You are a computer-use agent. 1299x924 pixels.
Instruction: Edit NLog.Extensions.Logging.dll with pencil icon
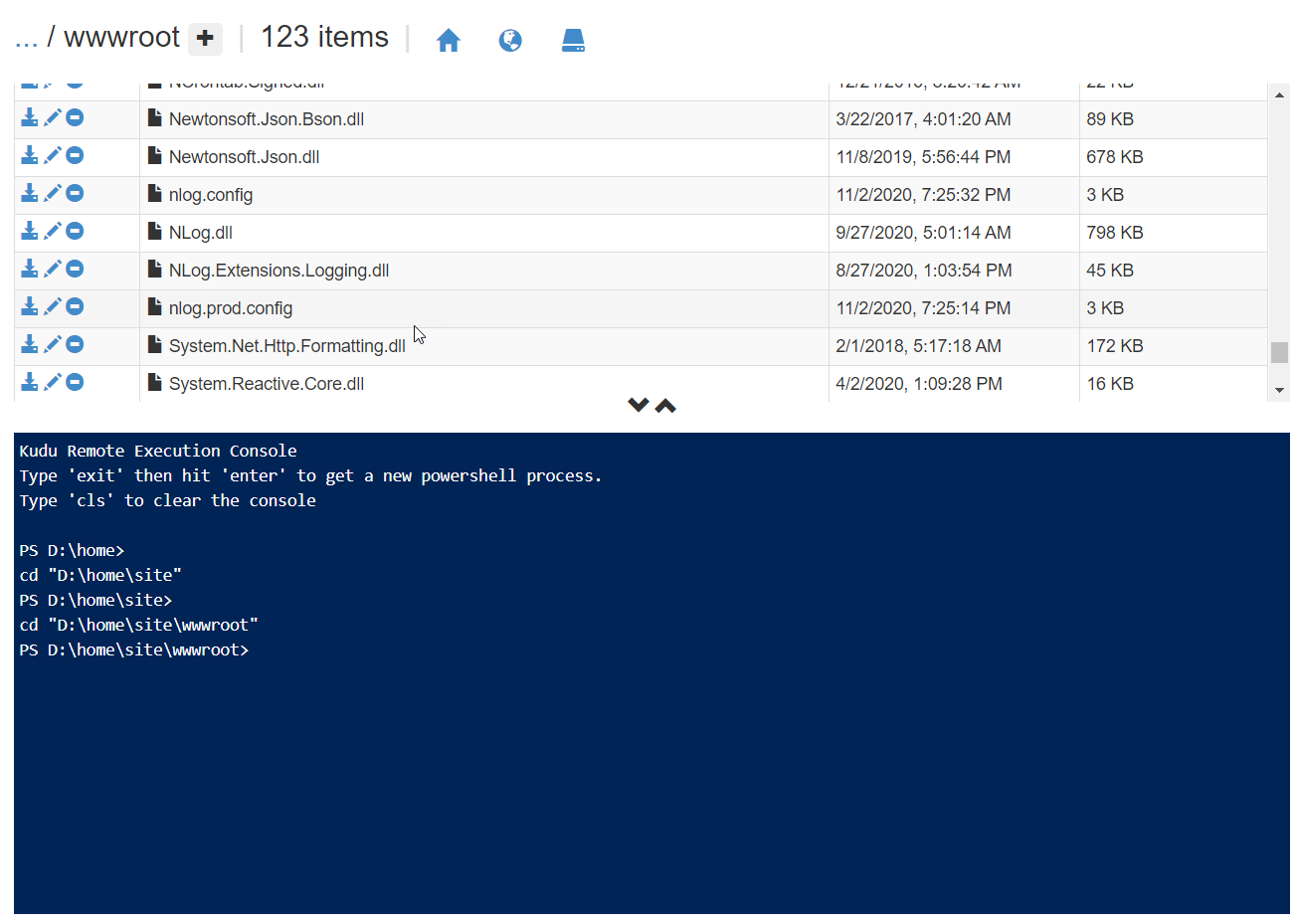(53, 269)
